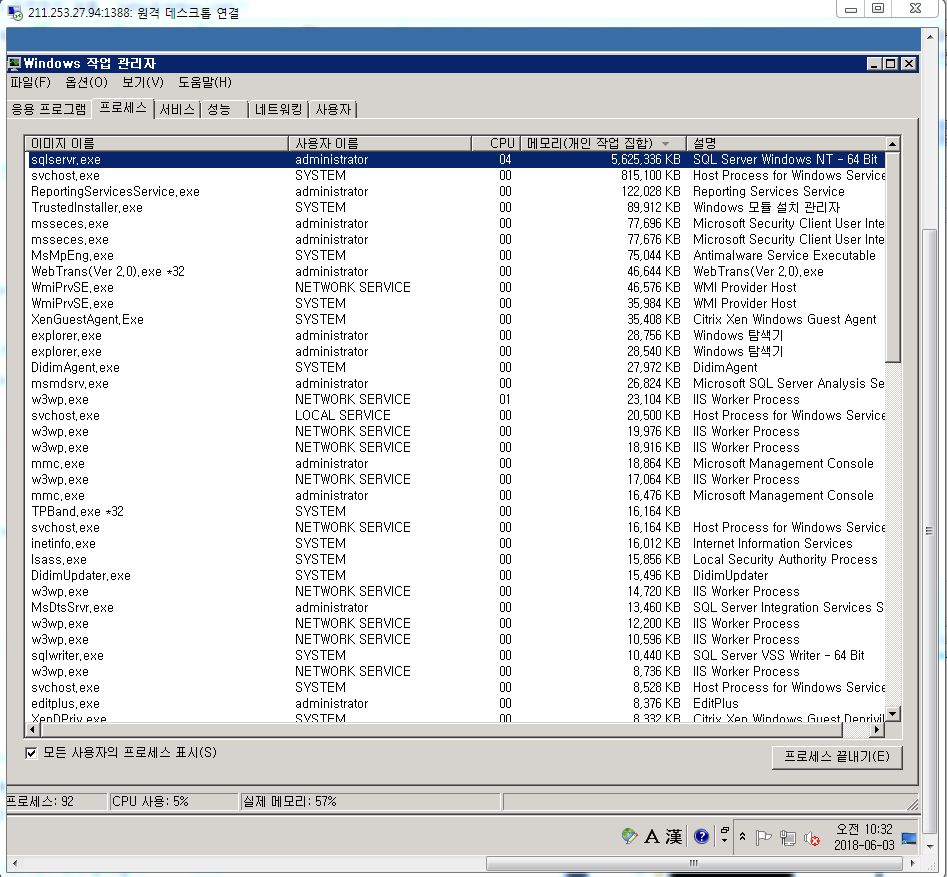Select the MsDtsSrvr.exe row
Image resolution: width=947 pixels, height=877 pixels.
coord(457,608)
